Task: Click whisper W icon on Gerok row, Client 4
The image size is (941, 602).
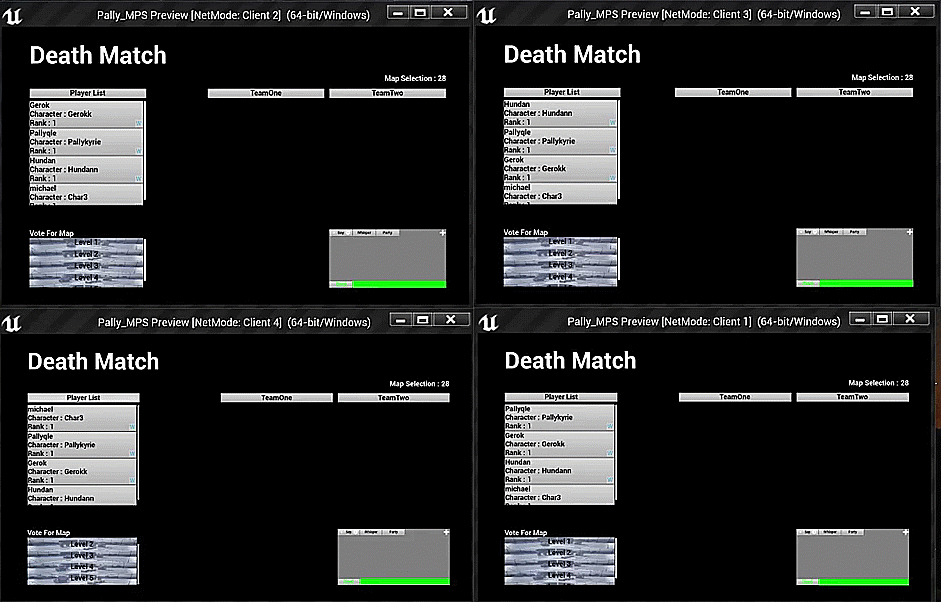Action: pos(132,480)
